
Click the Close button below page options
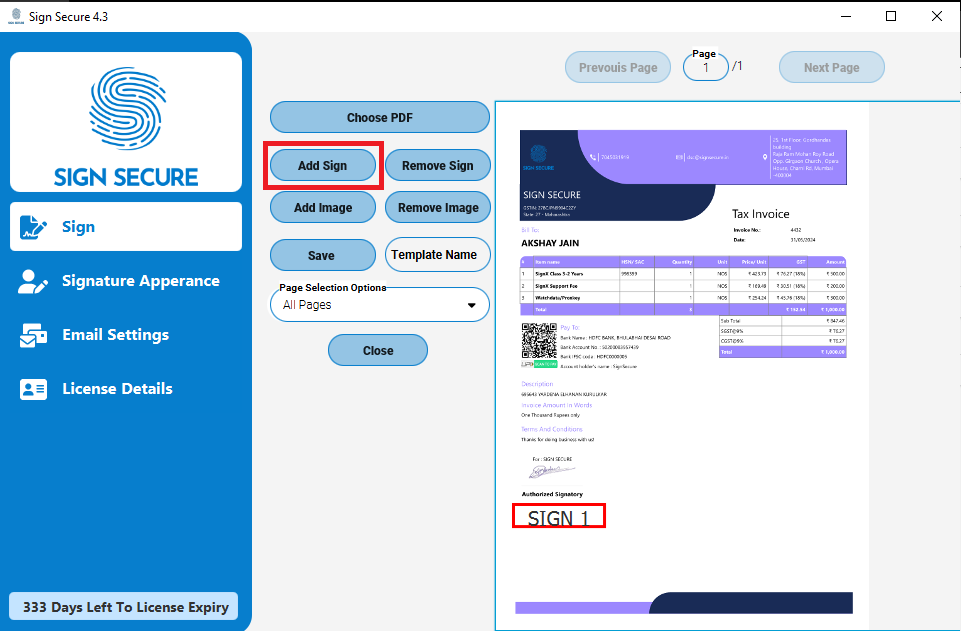[x=378, y=350]
